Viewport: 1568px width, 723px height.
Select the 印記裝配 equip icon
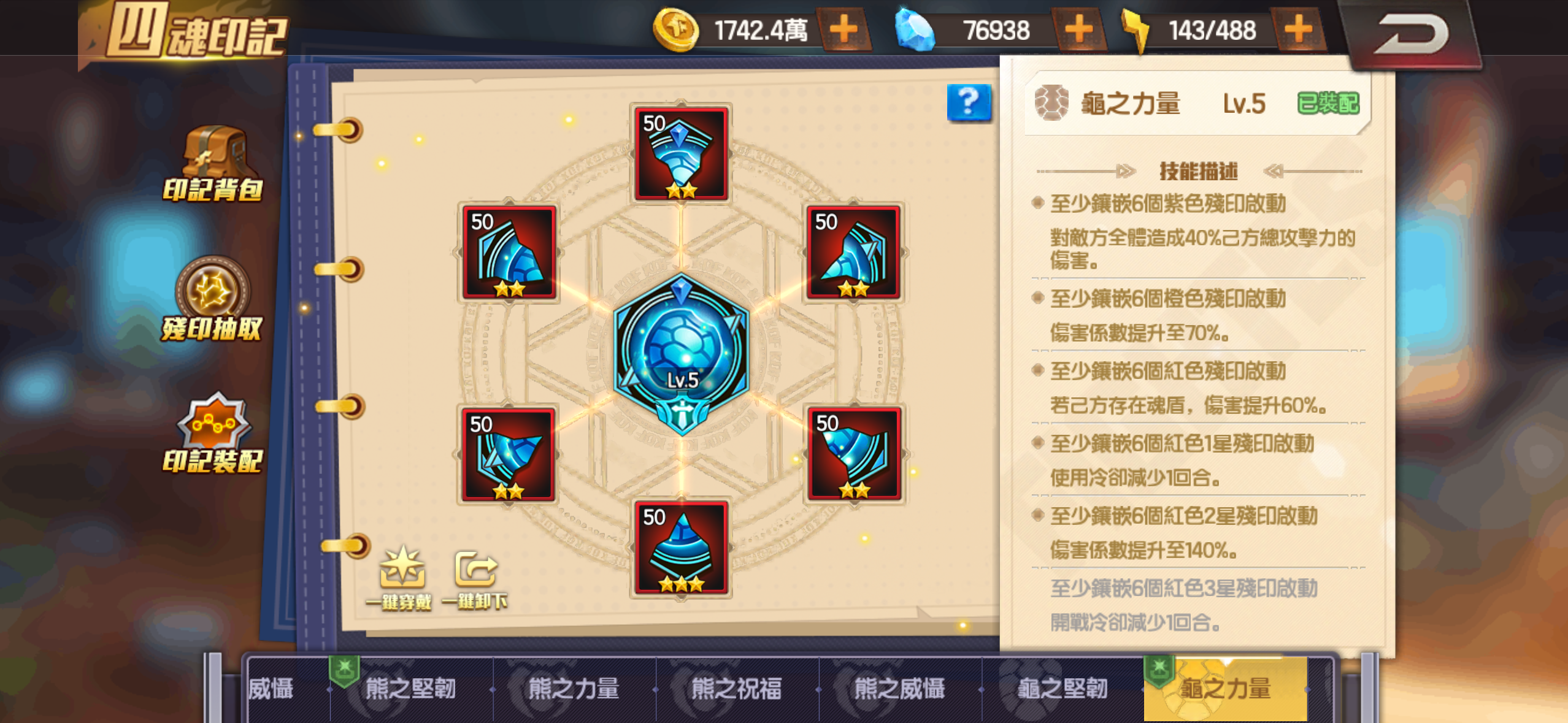tap(213, 434)
